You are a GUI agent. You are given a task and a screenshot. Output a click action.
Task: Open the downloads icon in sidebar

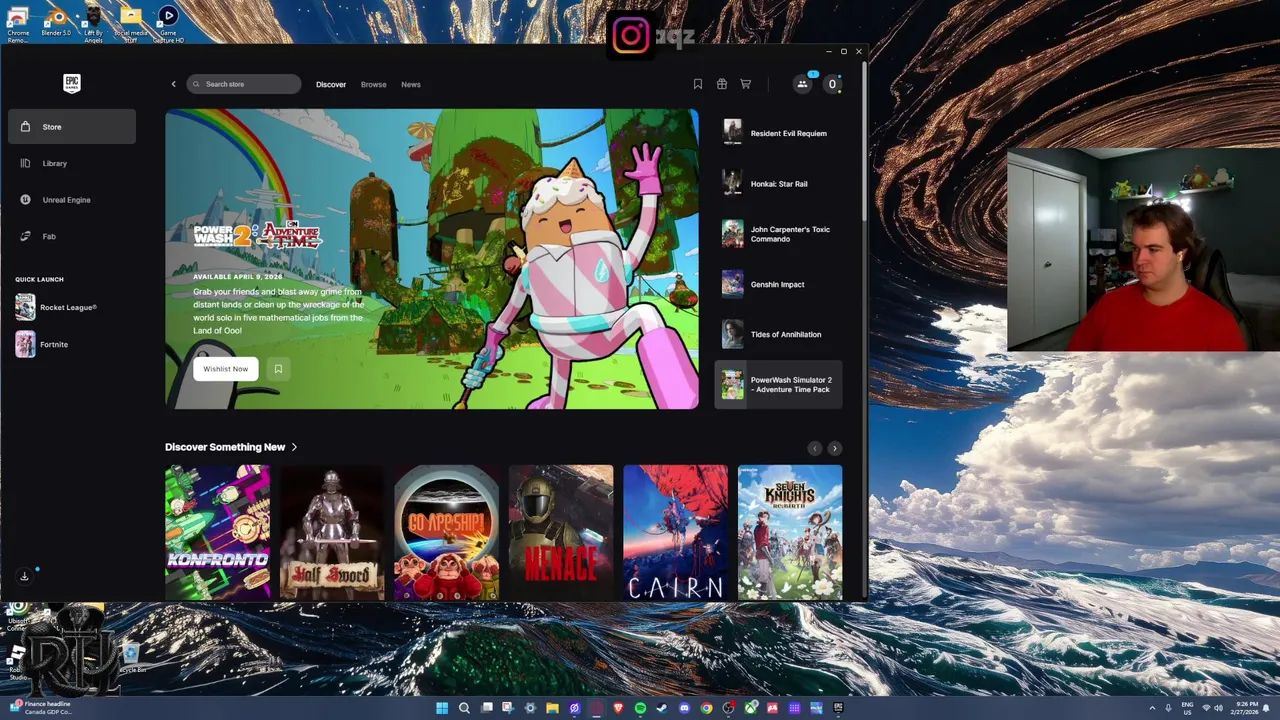(x=25, y=576)
